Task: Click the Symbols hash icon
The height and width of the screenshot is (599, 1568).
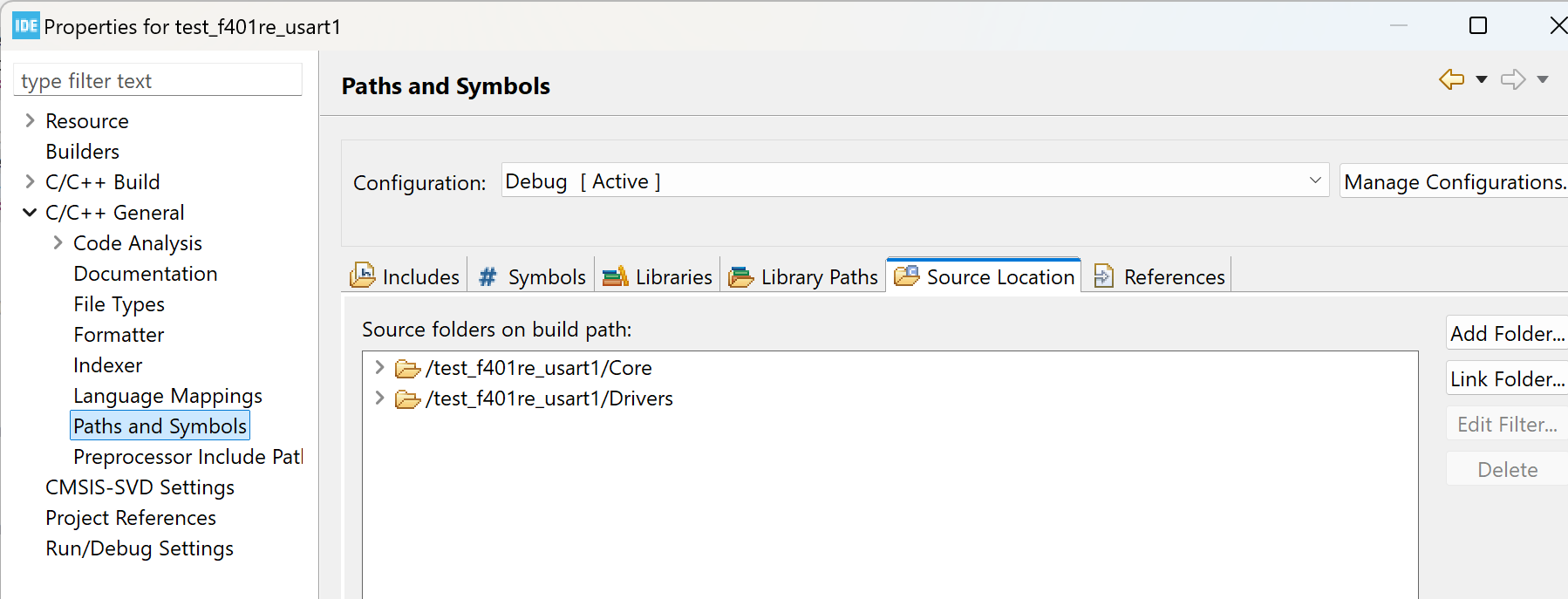Action: coord(487,276)
